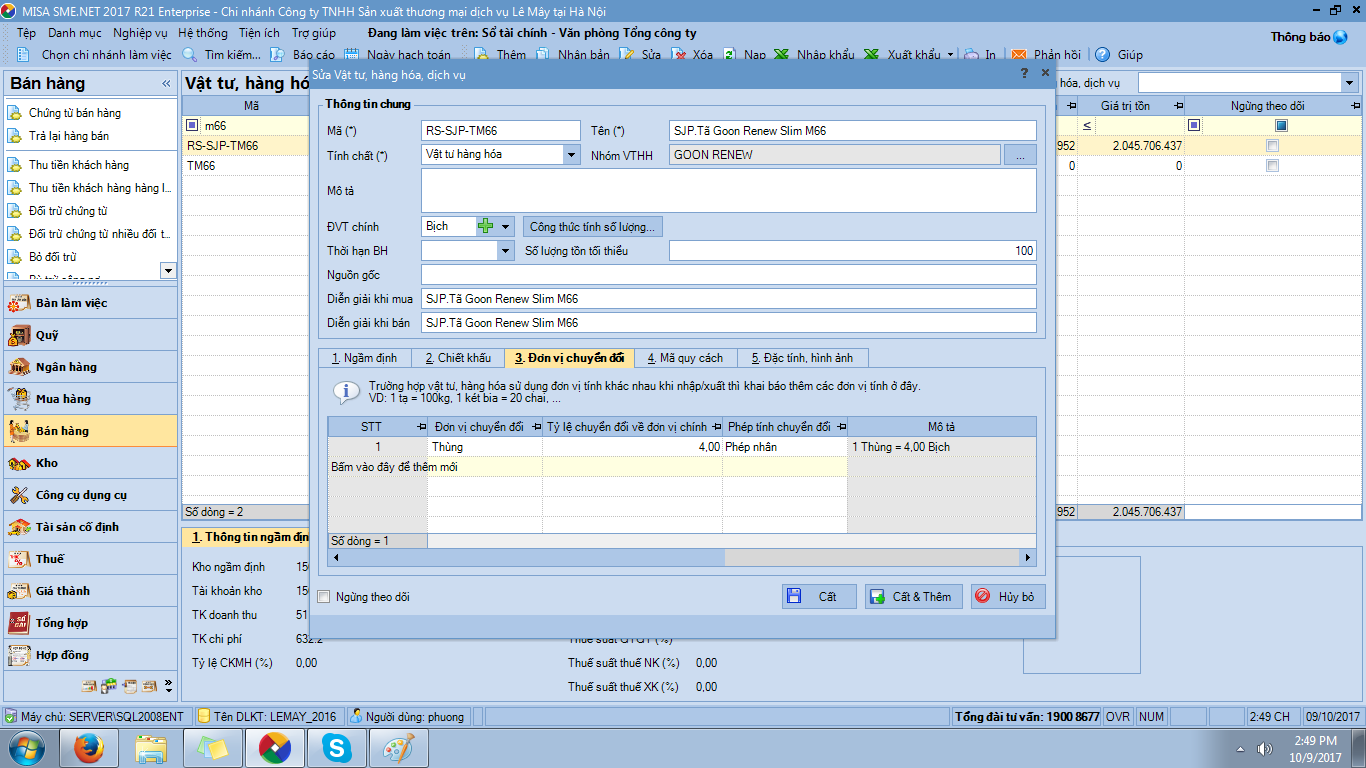Toggle Ngừng theo dõi filter row checkbox
Image resolution: width=1366 pixels, height=768 pixels.
1281,126
